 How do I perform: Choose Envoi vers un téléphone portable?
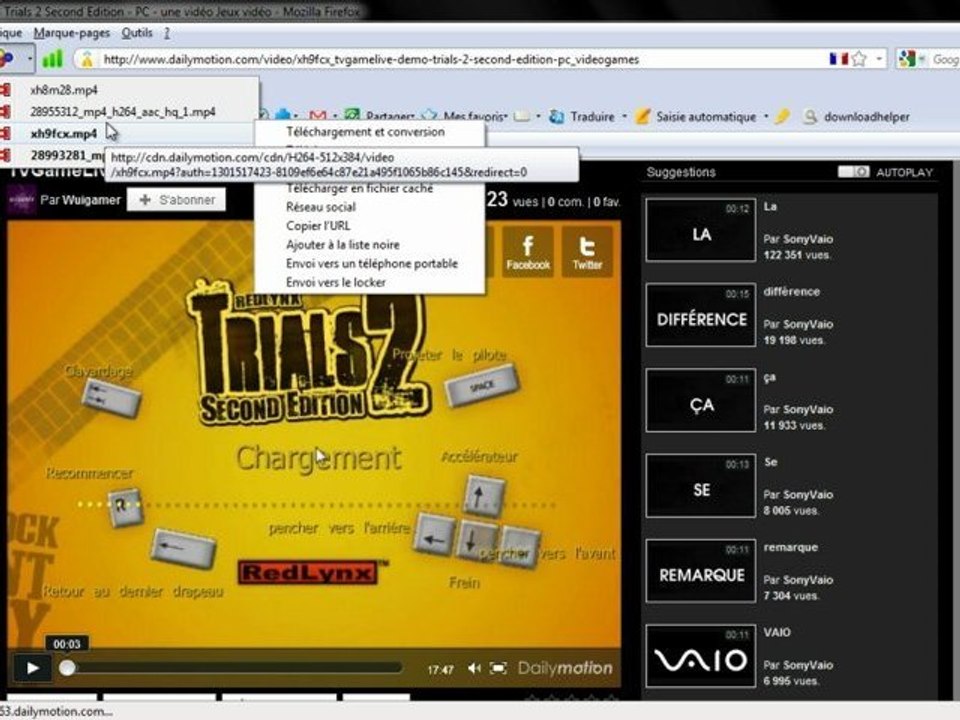(x=372, y=264)
